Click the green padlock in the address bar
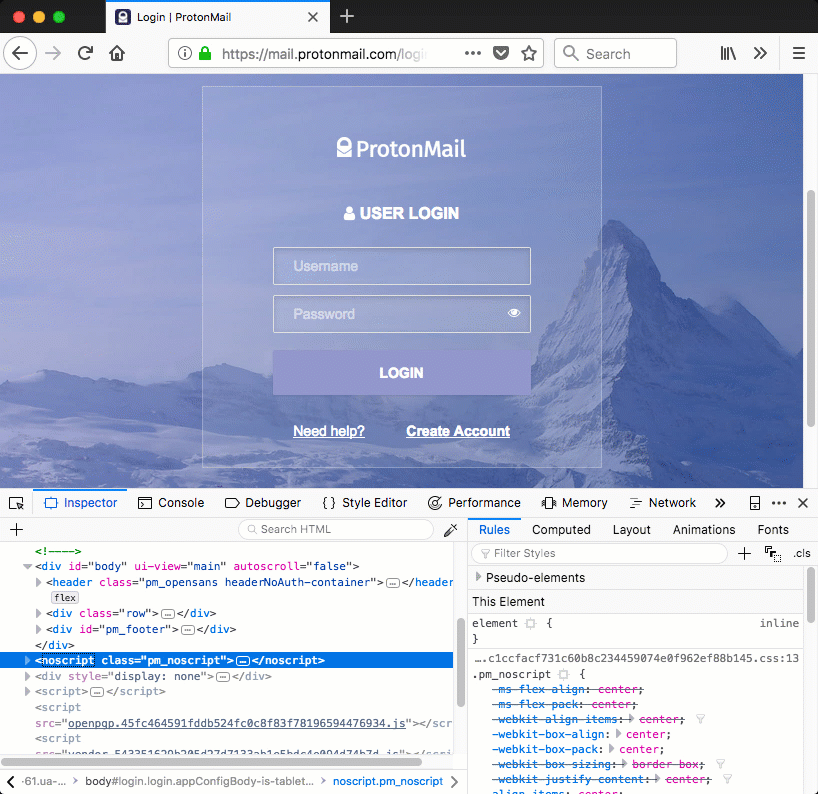This screenshot has width=818, height=794. pos(205,53)
